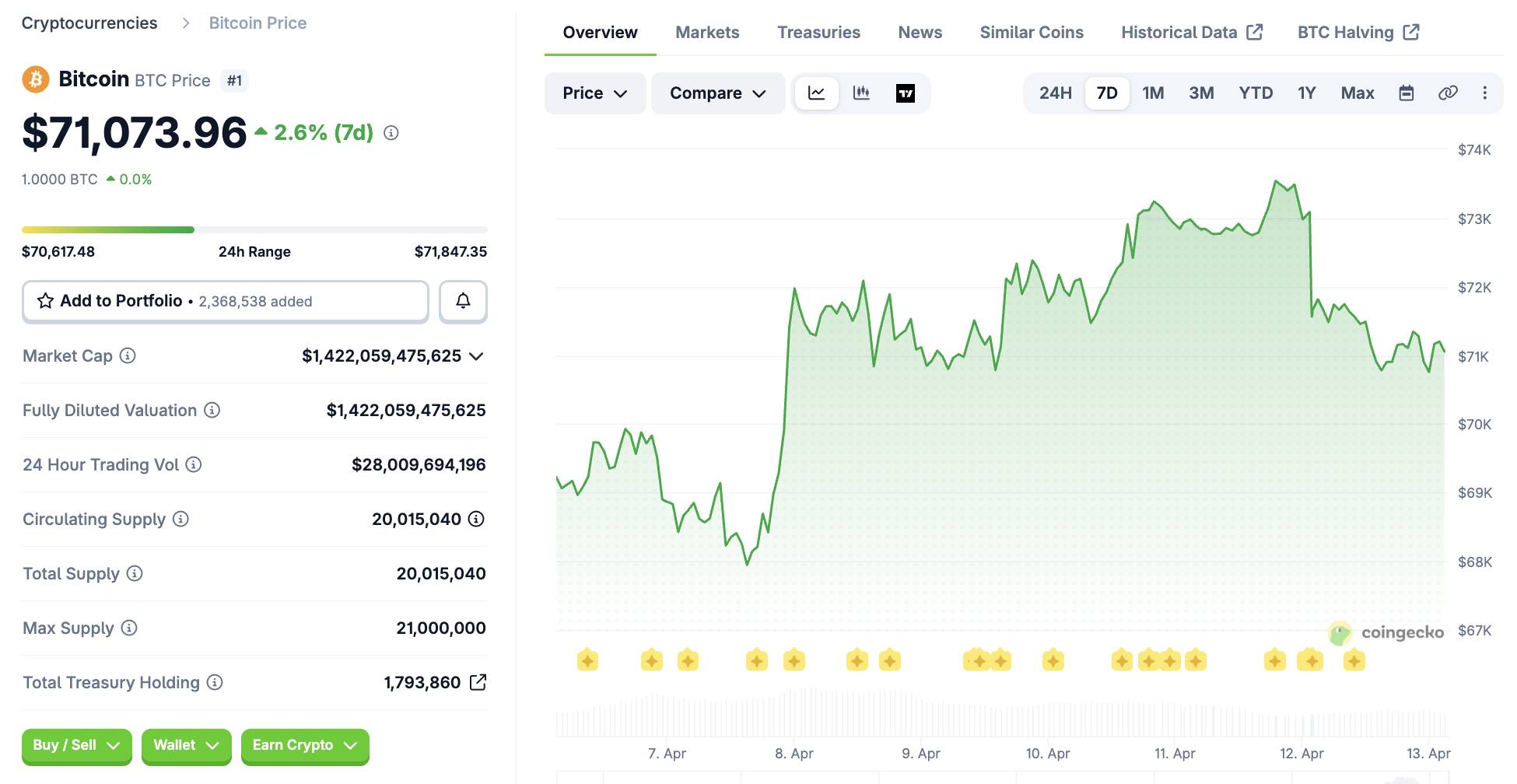Toggle the 1Y timeframe selection
The height and width of the screenshot is (784, 1517).
[x=1306, y=93]
